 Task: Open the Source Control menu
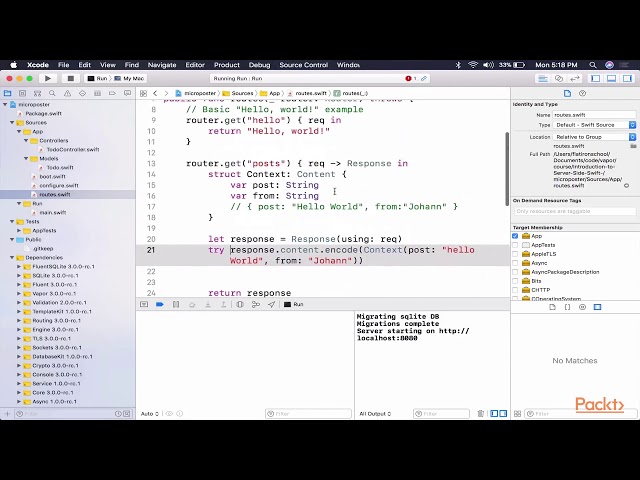[x=303, y=65]
